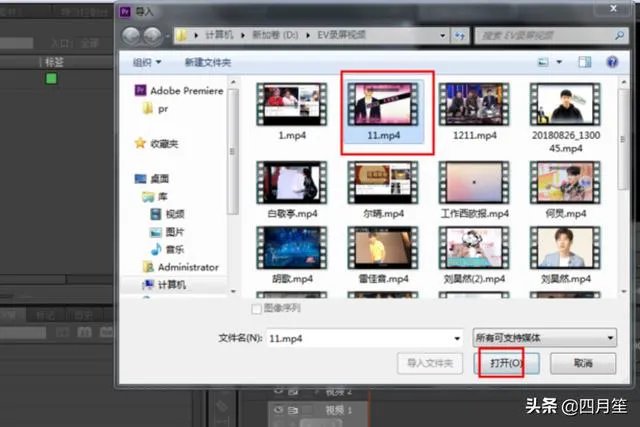This screenshot has width=640, height=427.
Task: Click the 取消 cancel button
Action: [x=583, y=363]
